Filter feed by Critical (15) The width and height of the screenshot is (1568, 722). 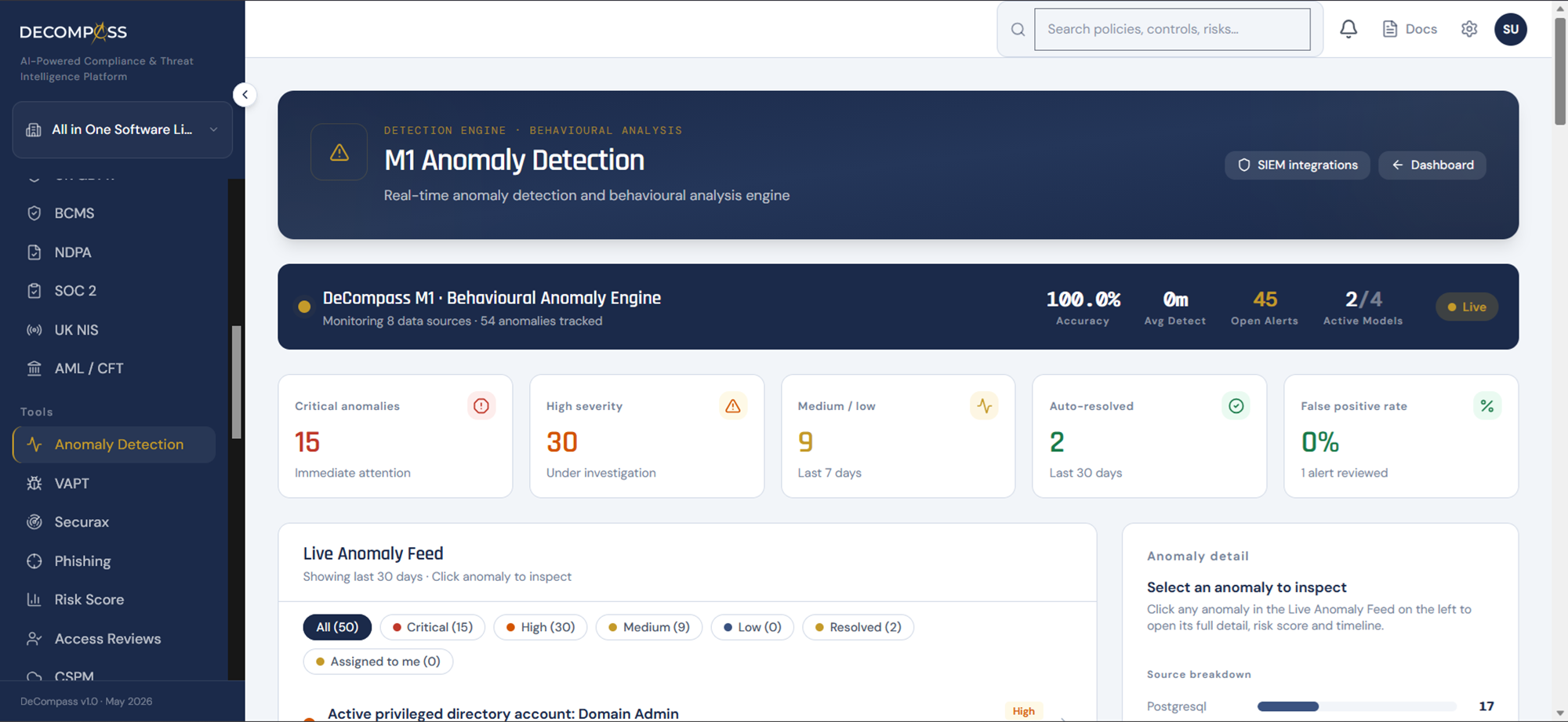tap(433, 627)
